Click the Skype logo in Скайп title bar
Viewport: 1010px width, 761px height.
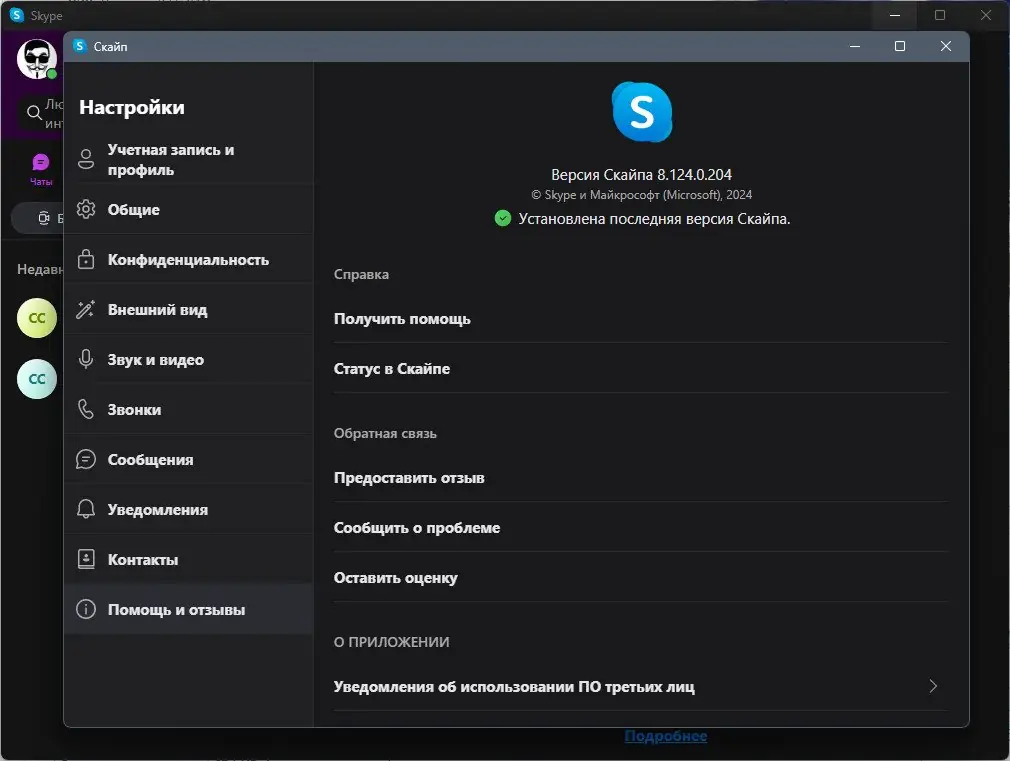[80, 46]
